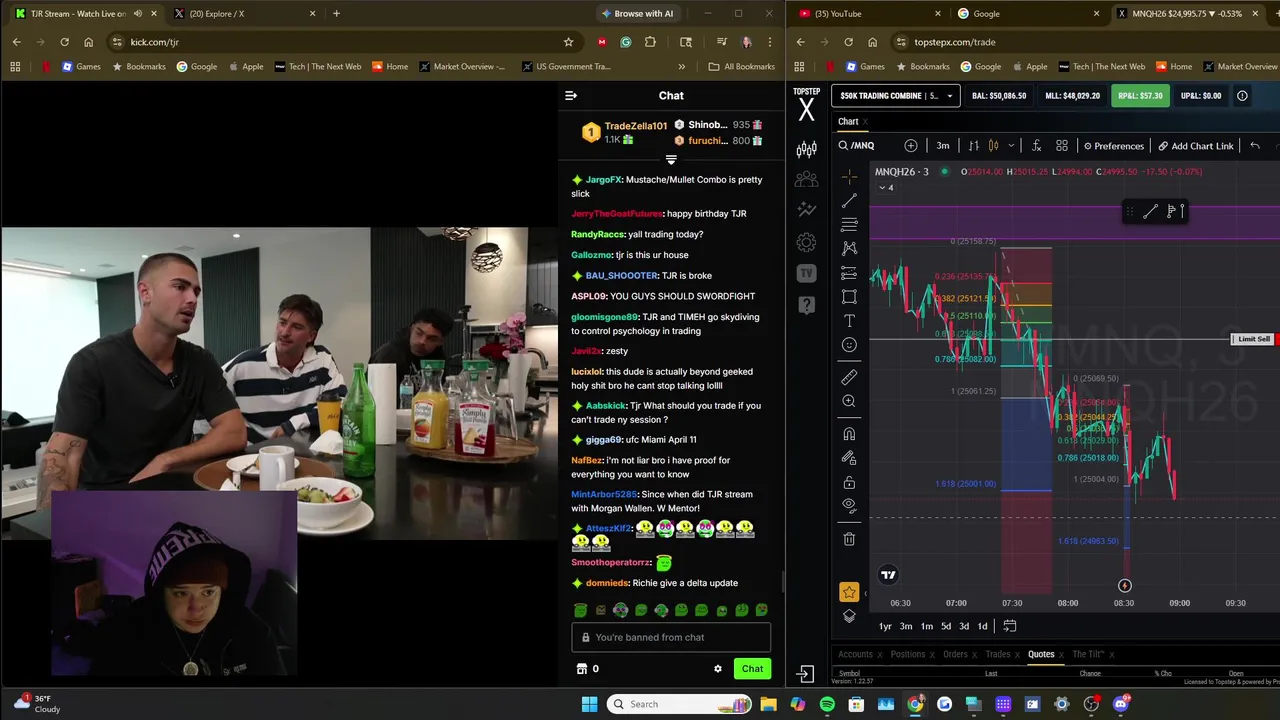
Task: Collapse the Kick chat panel icon
Action: point(571,96)
